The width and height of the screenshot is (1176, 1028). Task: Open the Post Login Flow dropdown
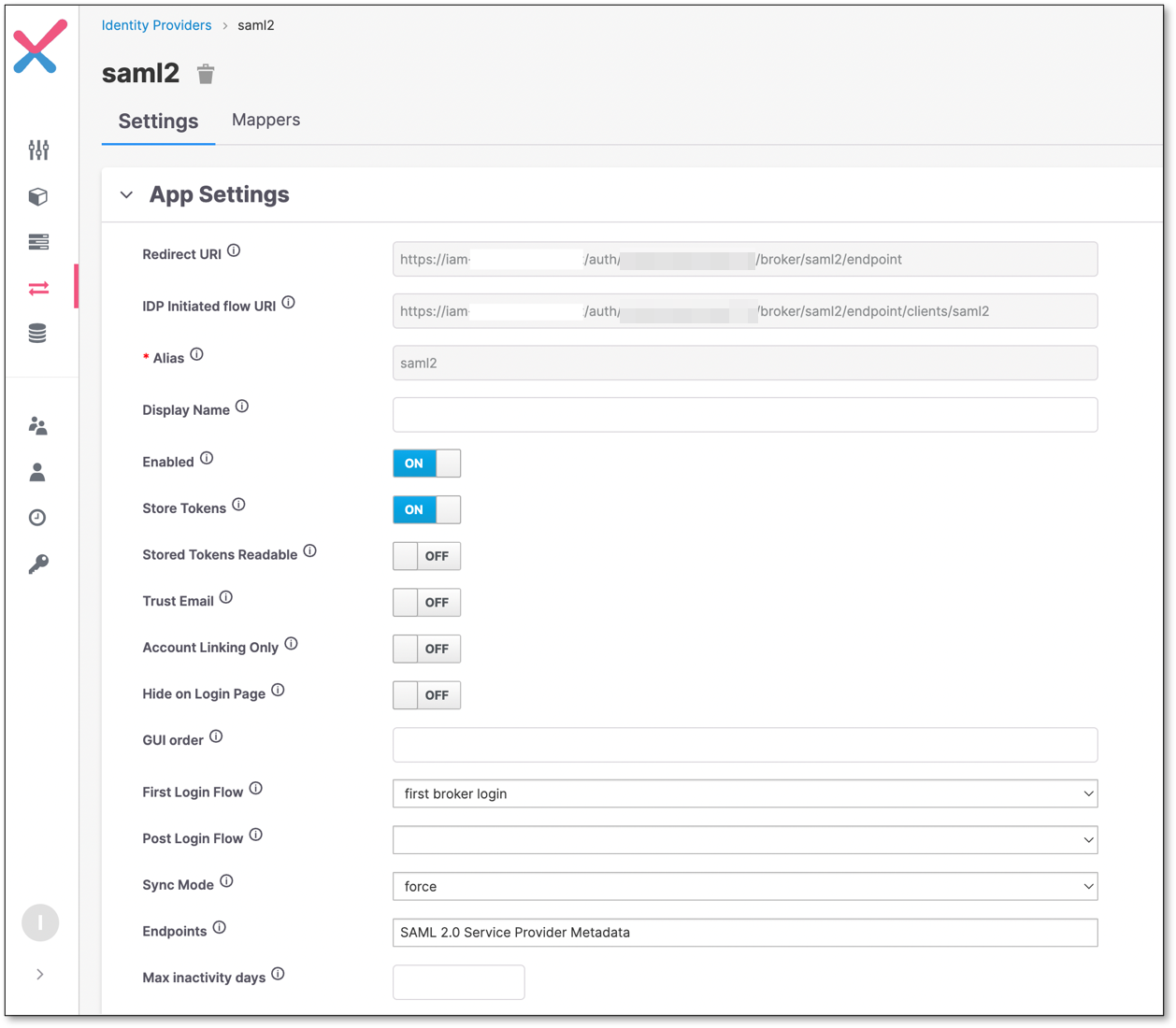[x=745, y=839]
